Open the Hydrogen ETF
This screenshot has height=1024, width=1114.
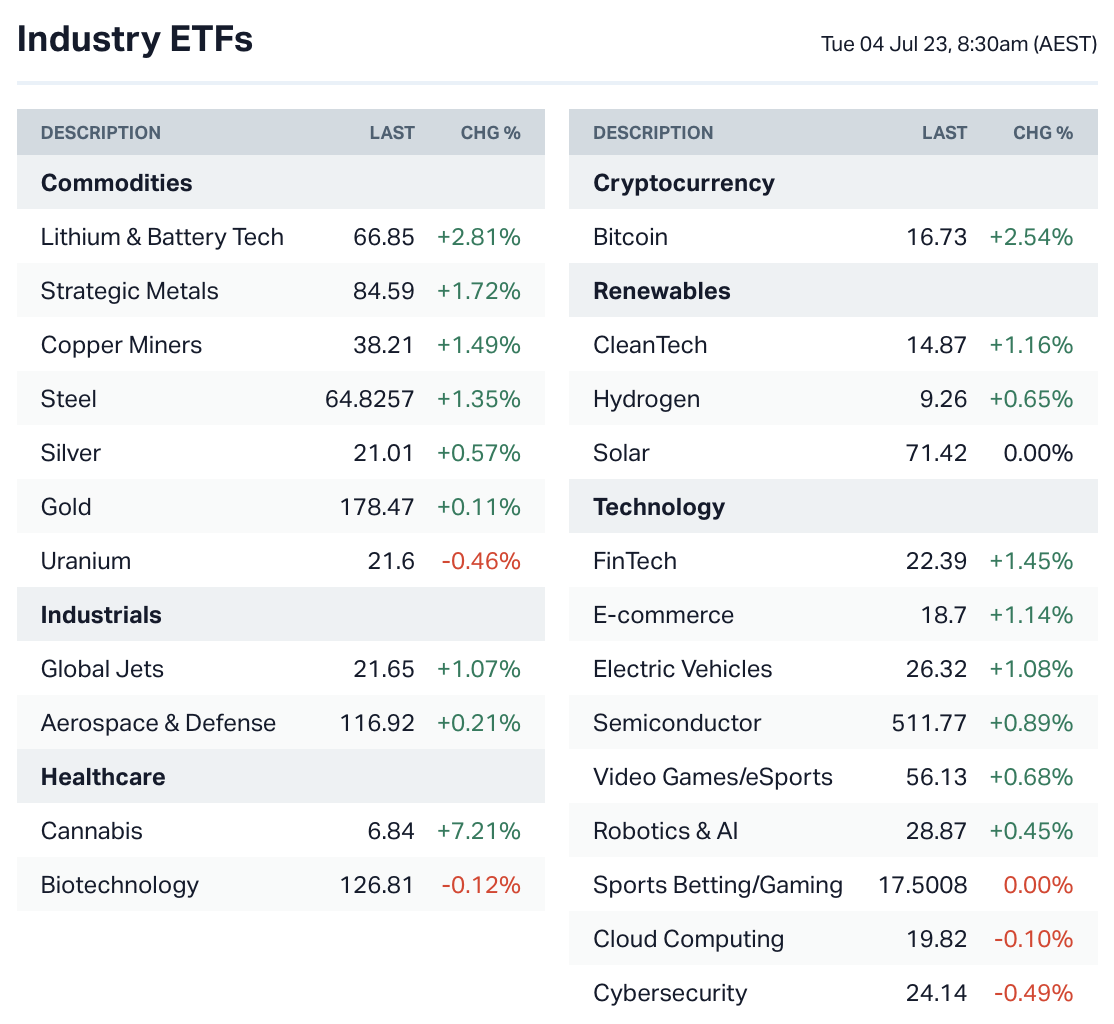(x=646, y=399)
